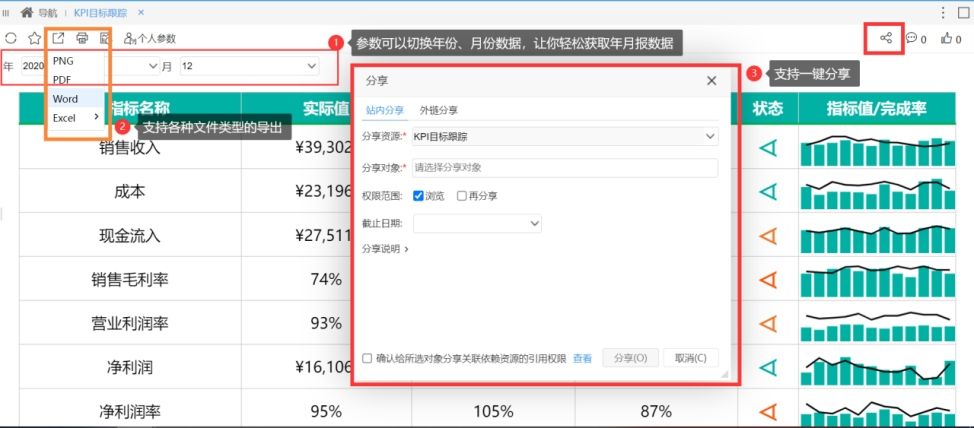Close the KPI目标跟踪 tab
The height and width of the screenshot is (428, 974).
[x=141, y=12]
